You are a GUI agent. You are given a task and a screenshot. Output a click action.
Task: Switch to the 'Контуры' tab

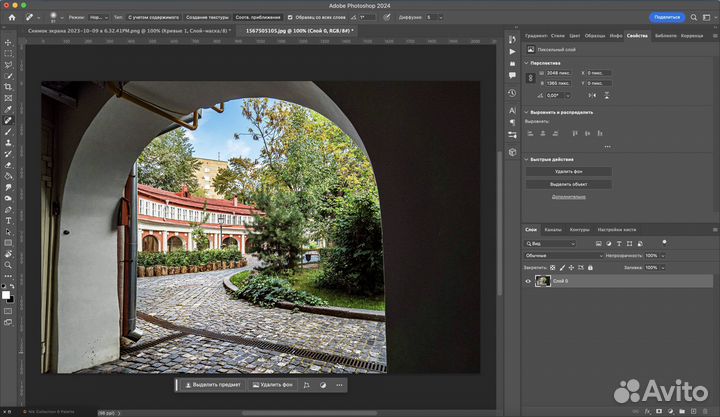pos(579,230)
